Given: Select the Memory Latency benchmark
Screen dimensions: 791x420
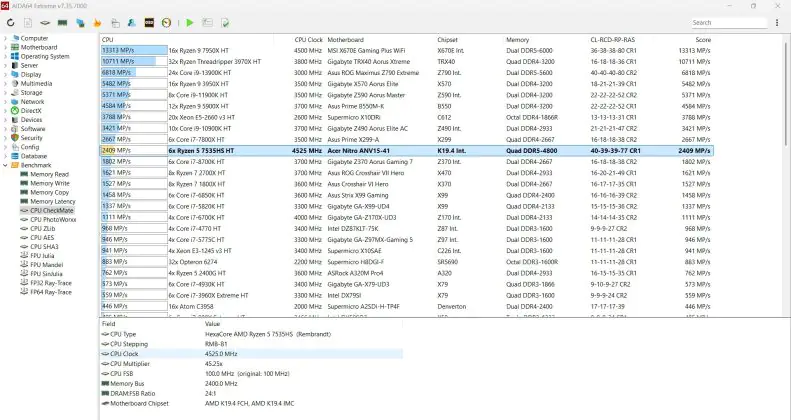Looking at the screenshot, I should pos(52,201).
